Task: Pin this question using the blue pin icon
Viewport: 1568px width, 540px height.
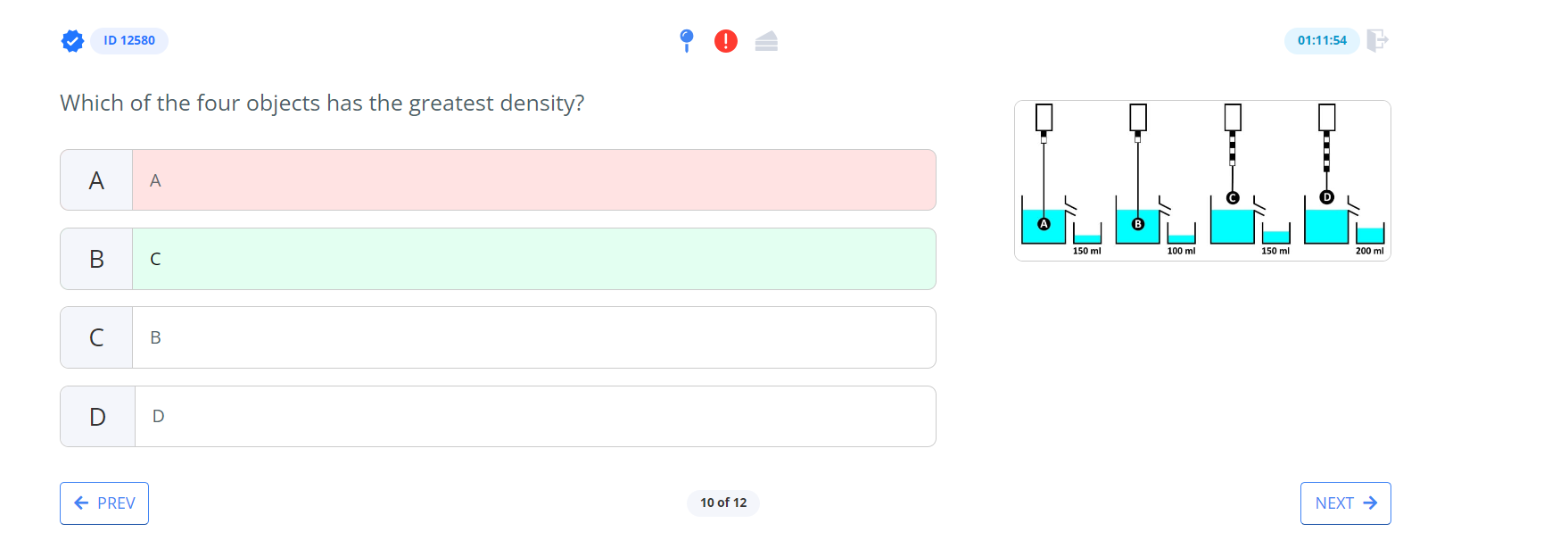Action: [687, 41]
